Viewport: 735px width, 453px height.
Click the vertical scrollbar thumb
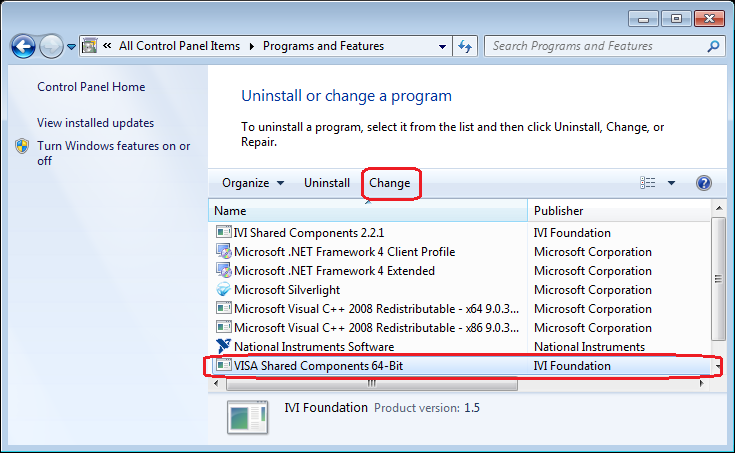719,279
